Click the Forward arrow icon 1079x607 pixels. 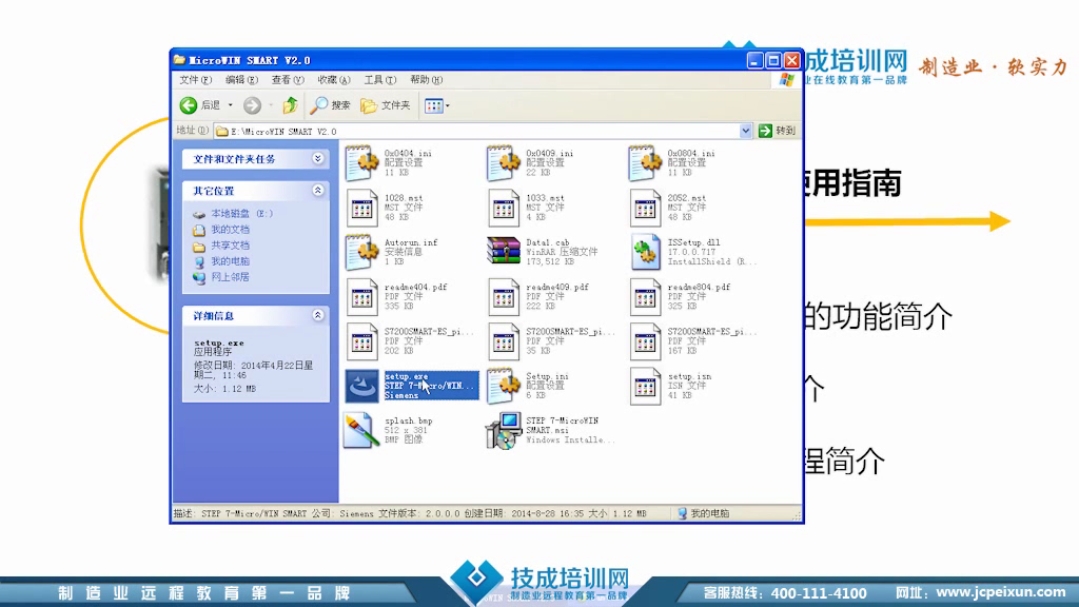(252, 105)
